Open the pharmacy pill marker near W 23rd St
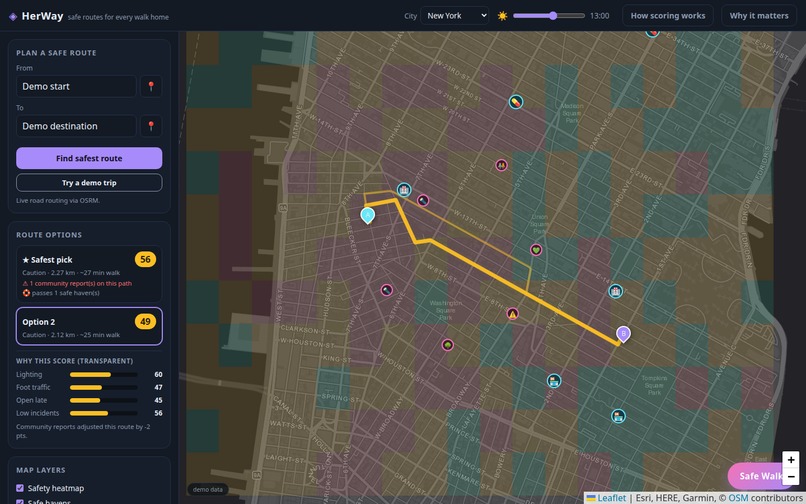Image resolution: width=806 pixels, height=504 pixels. pos(516,102)
